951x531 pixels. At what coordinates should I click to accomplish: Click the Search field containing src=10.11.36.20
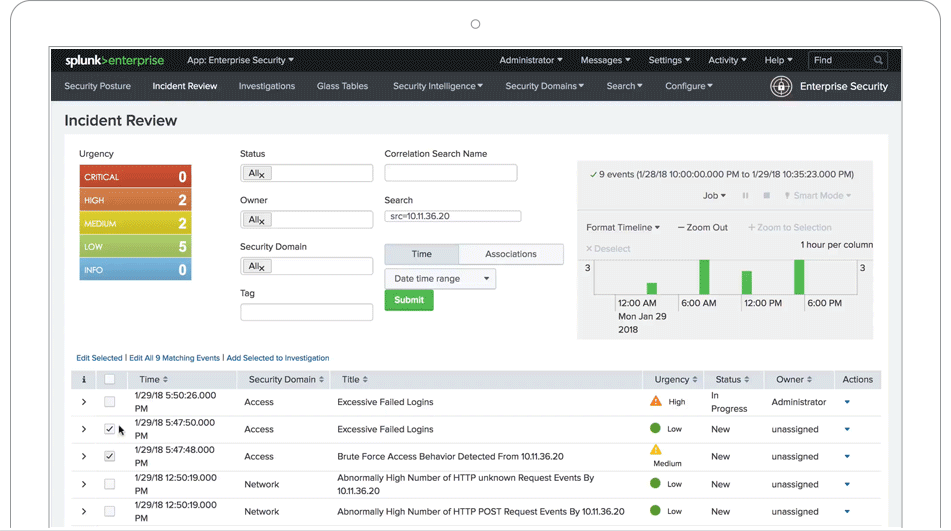[452, 216]
